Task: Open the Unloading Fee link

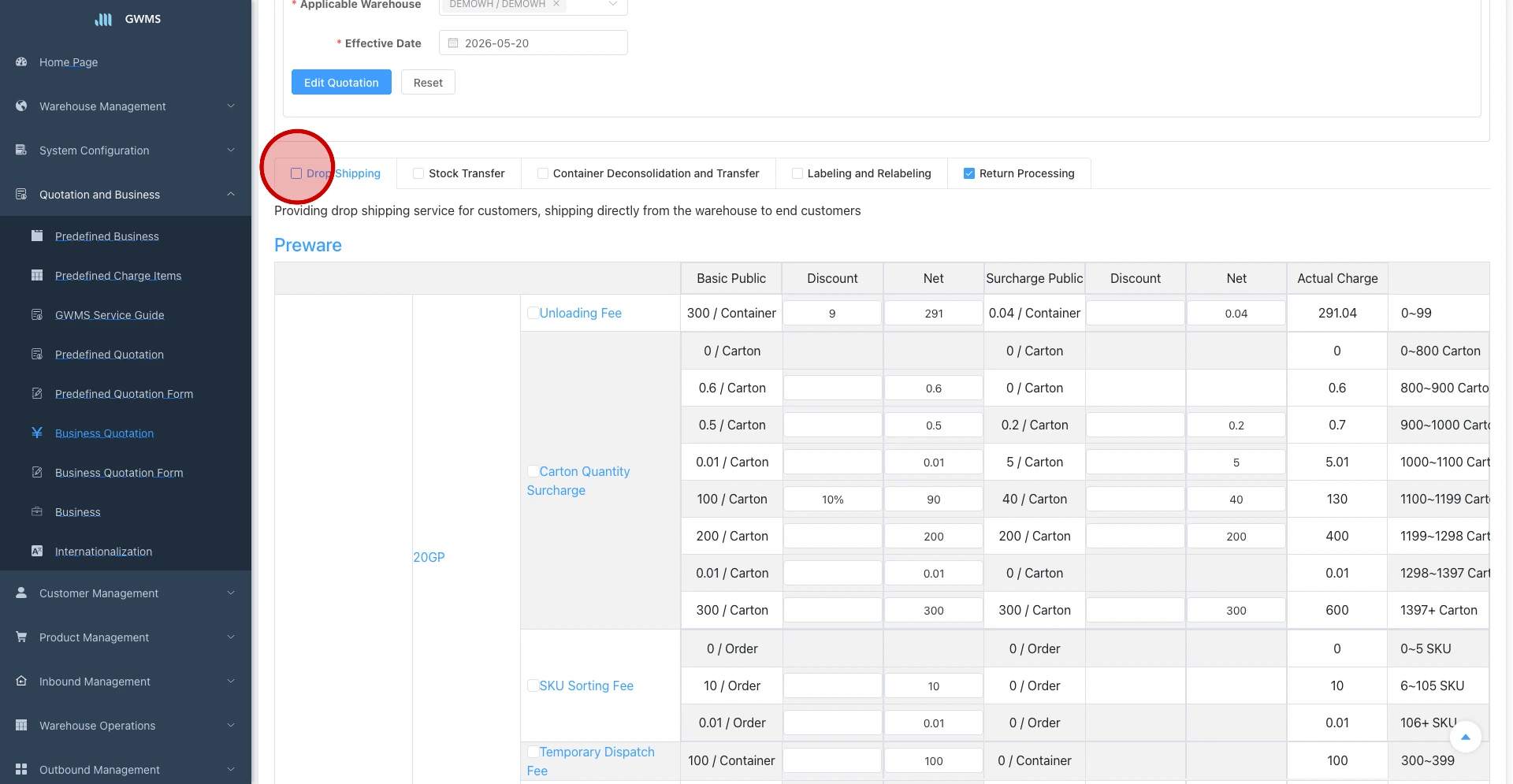Action: pyautogui.click(x=580, y=313)
